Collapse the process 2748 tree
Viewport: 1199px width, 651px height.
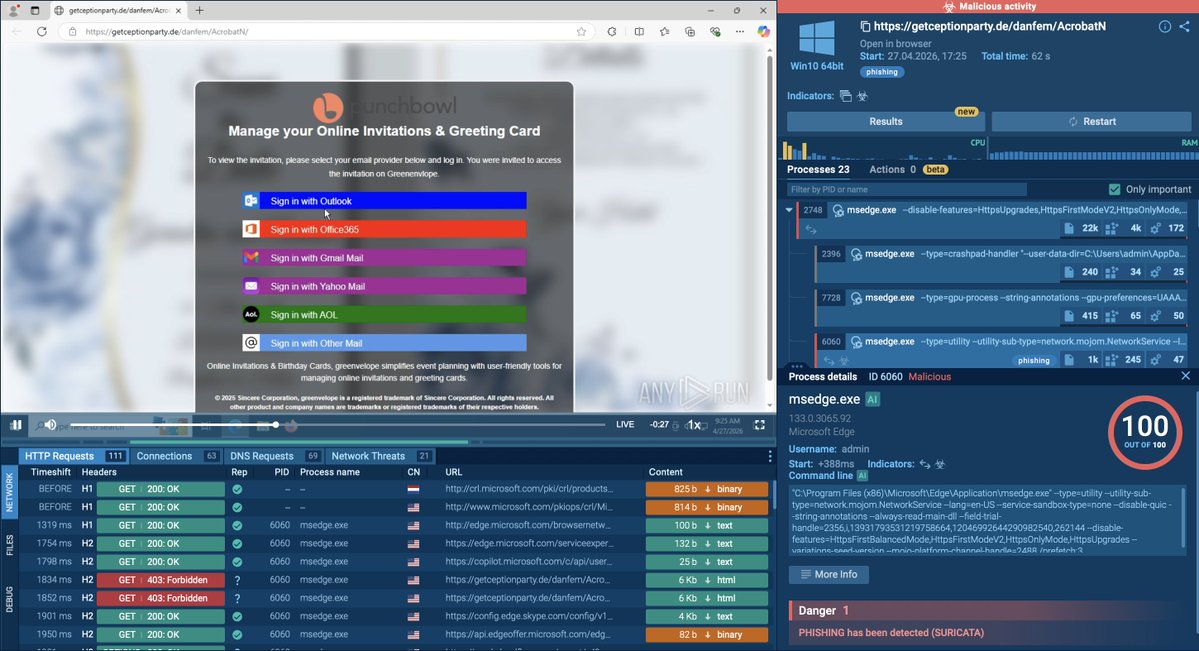[789, 210]
